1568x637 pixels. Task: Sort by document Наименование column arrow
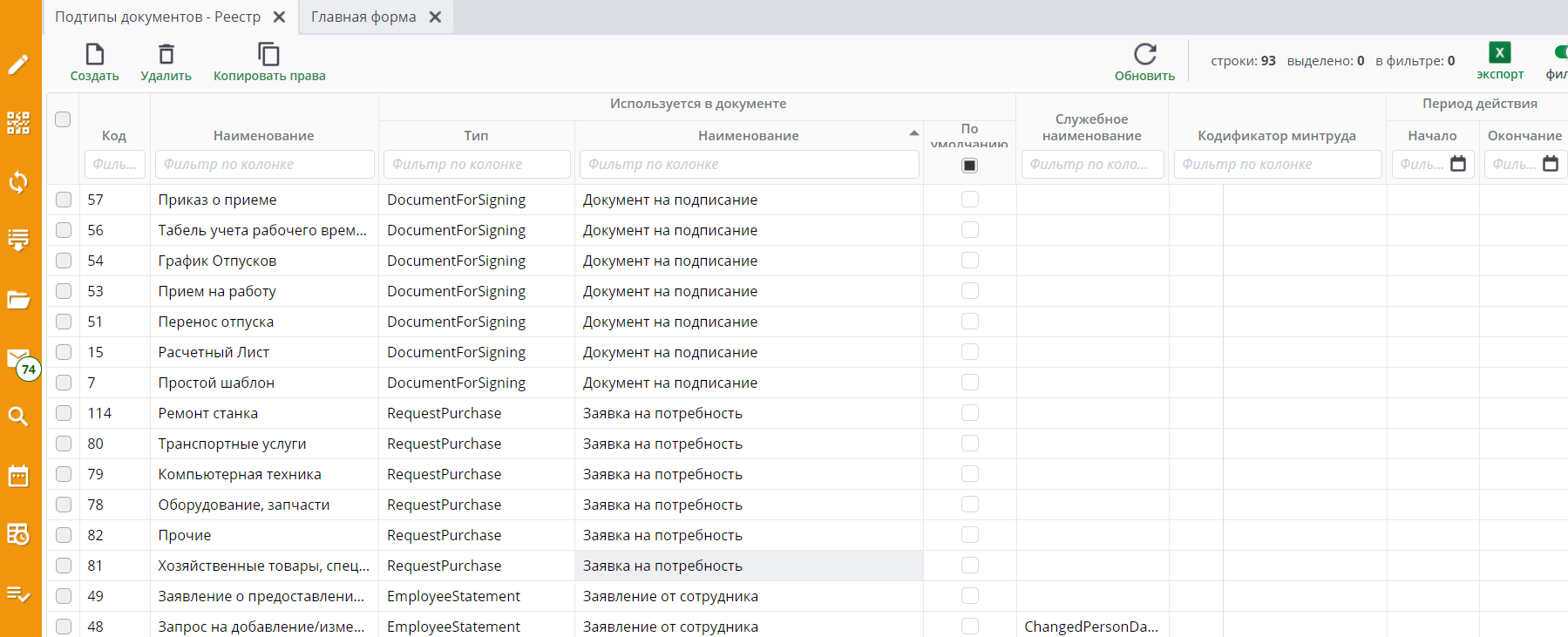point(913,133)
